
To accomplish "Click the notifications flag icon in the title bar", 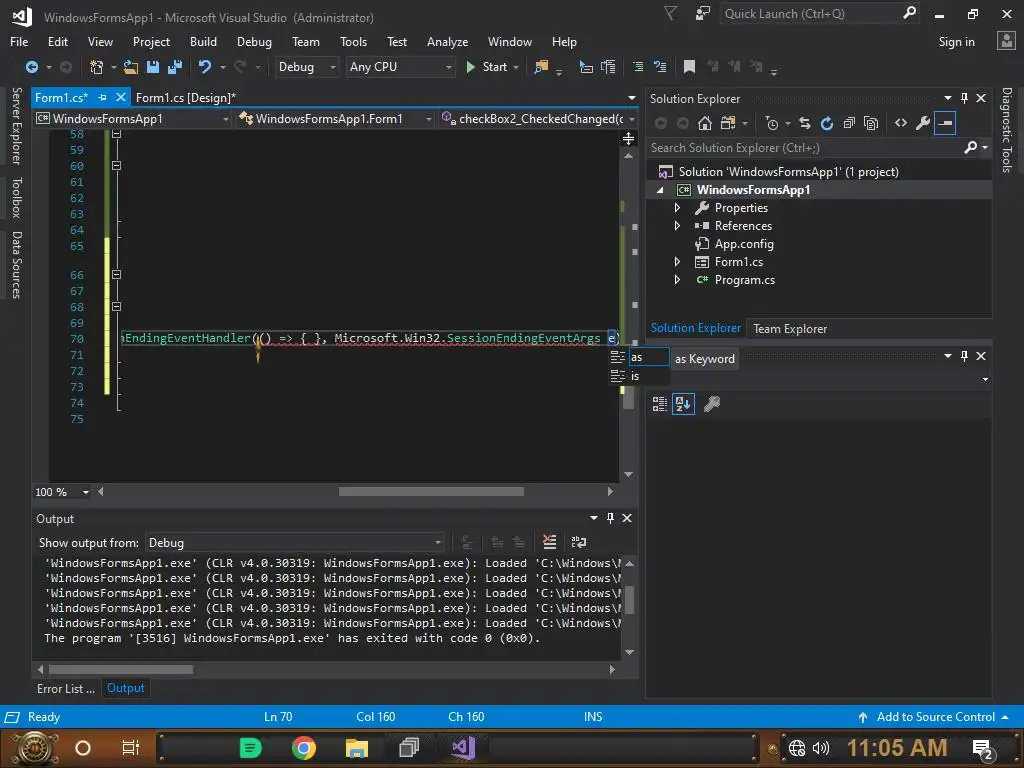I will pyautogui.click(x=671, y=13).
